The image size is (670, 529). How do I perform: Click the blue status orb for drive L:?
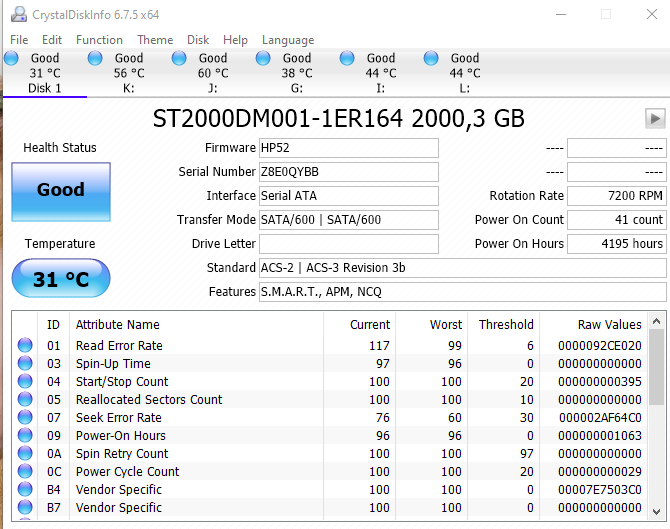coord(431,58)
